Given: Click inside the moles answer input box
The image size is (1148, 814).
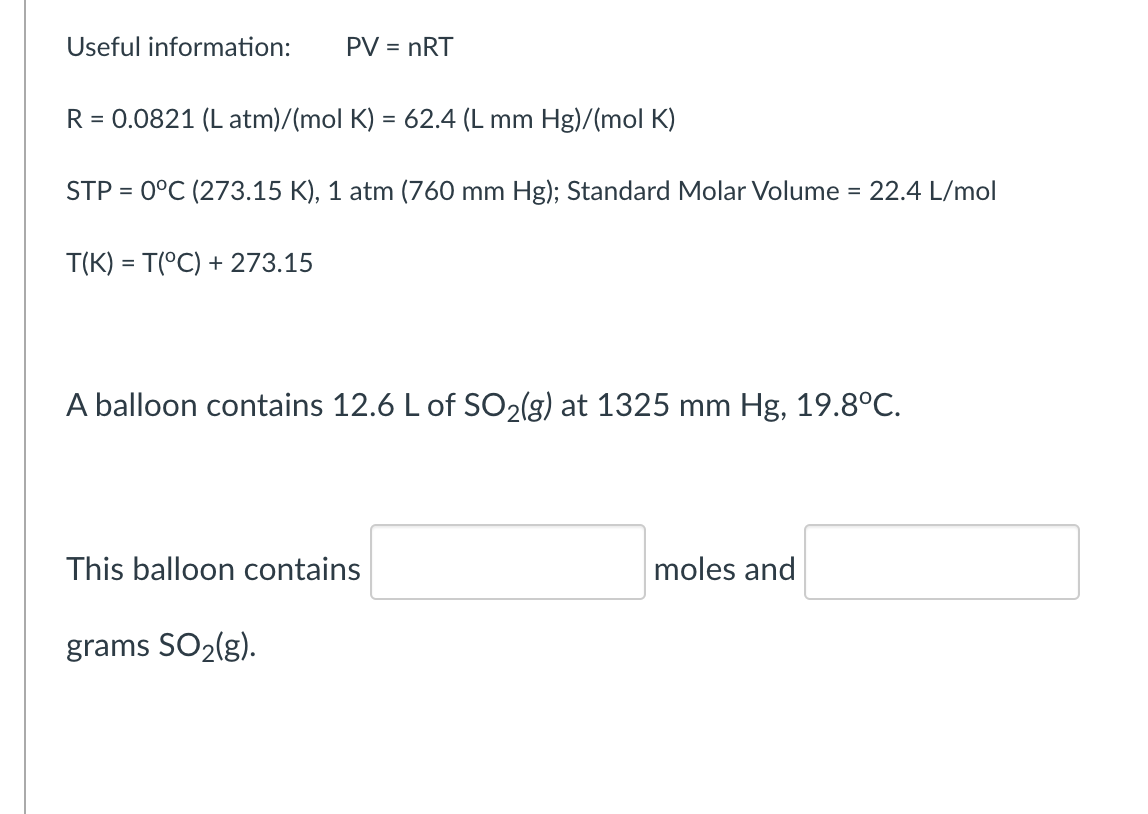Looking at the screenshot, I should [506, 562].
